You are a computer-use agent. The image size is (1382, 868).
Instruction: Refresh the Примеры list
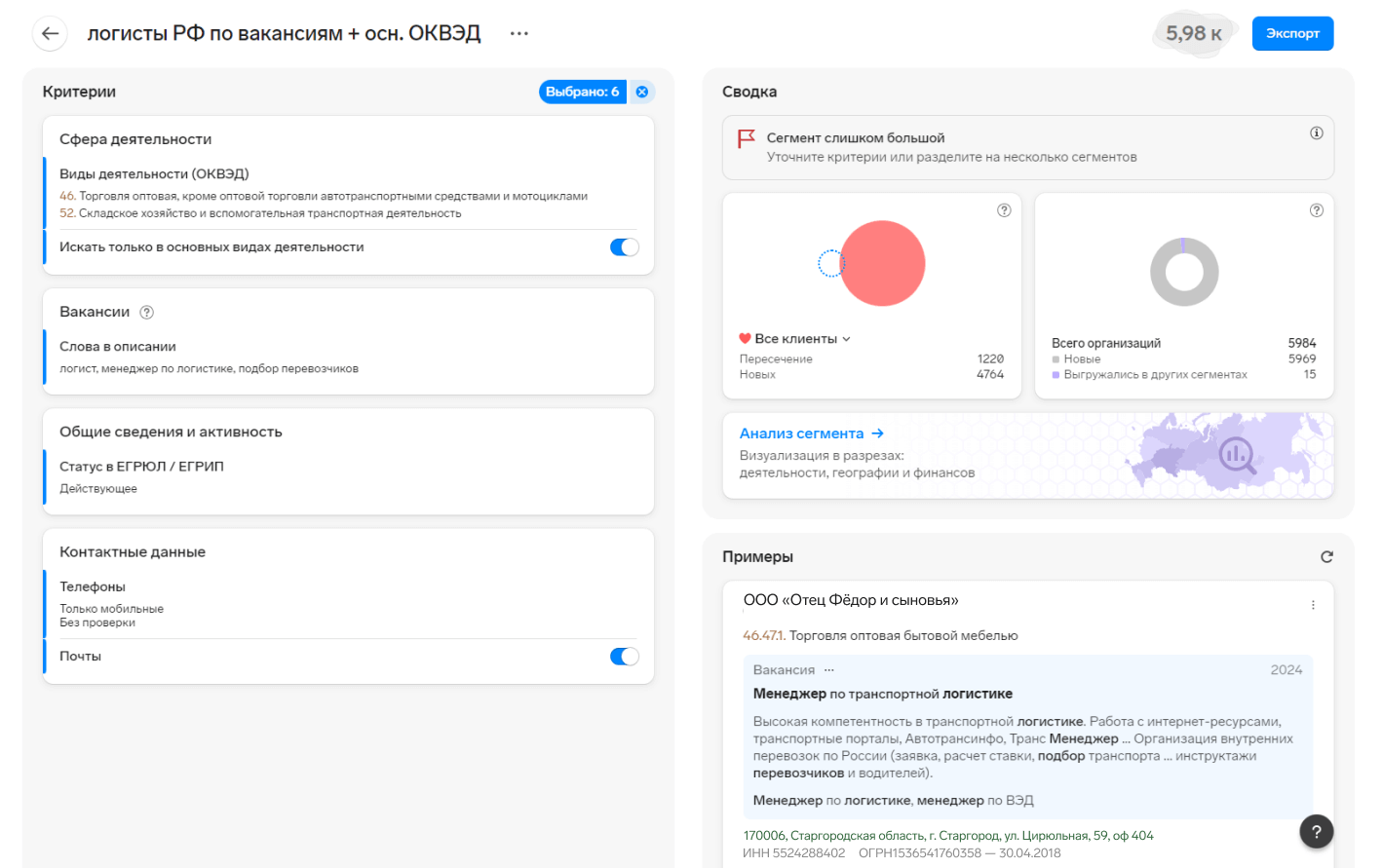pyautogui.click(x=1326, y=557)
